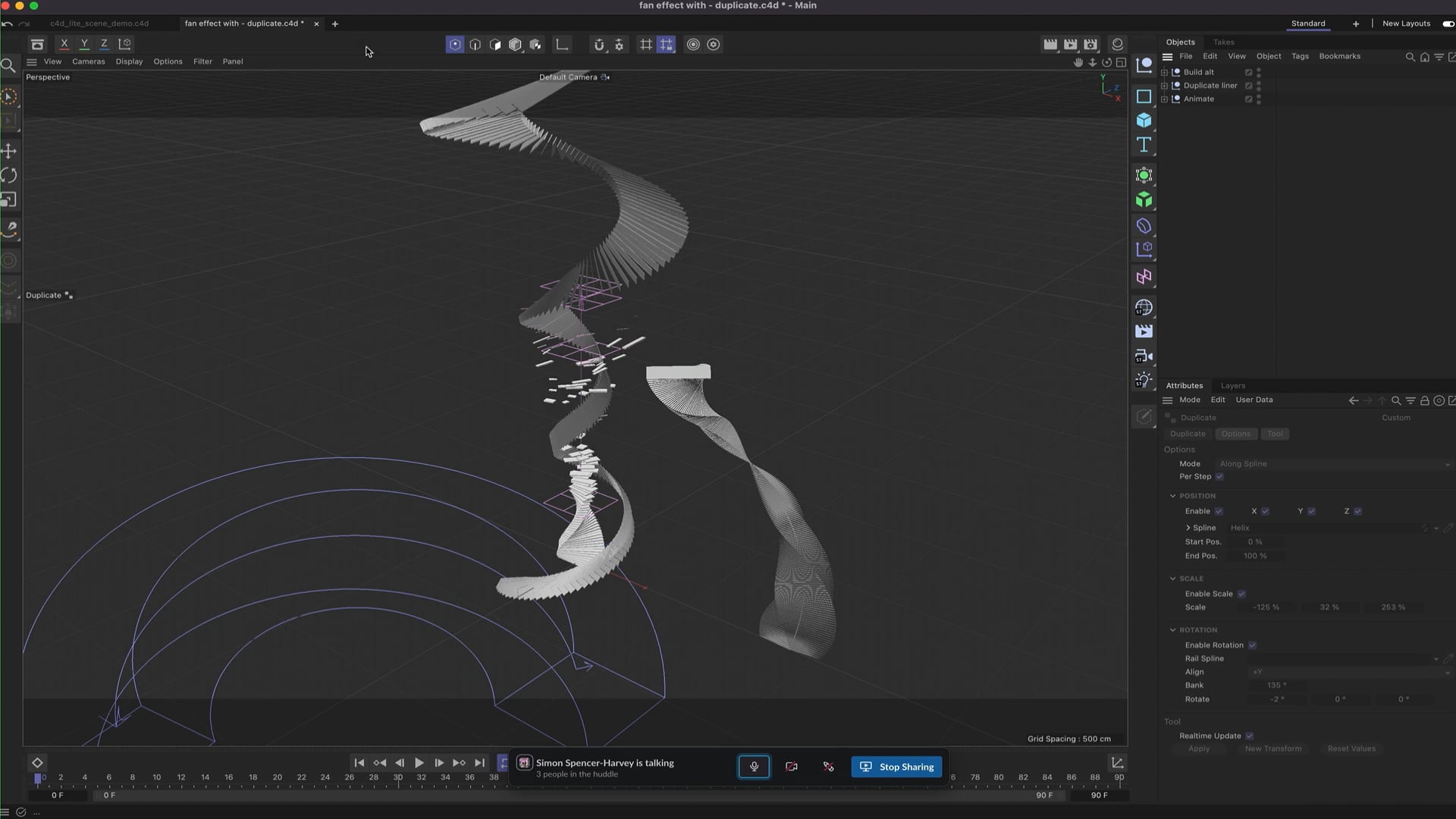The image size is (1456, 819).
Task: Expand the Build alt object in Objects panel
Action: coord(1166,72)
